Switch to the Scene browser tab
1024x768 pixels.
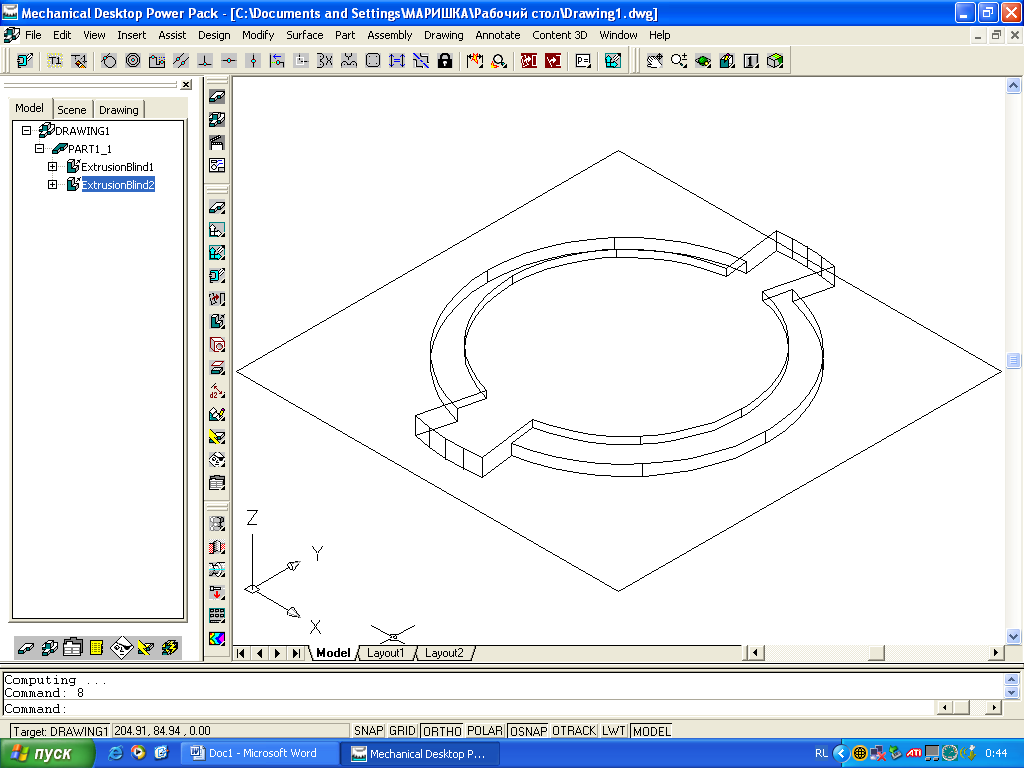[71, 110]
